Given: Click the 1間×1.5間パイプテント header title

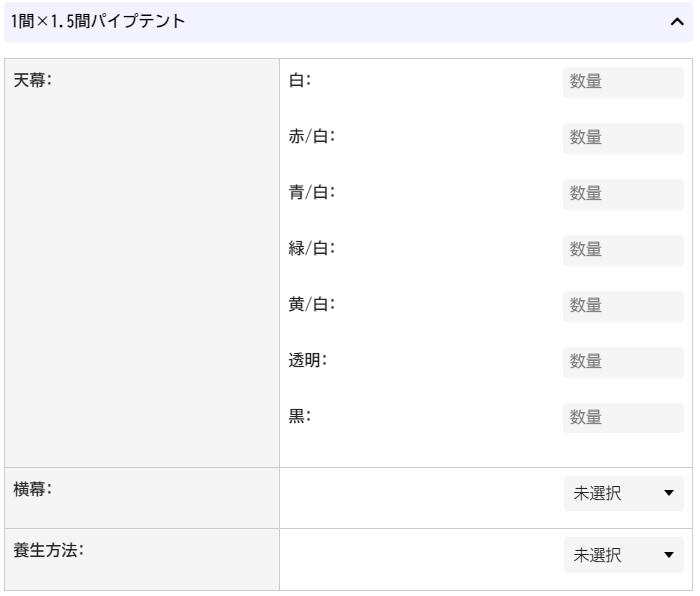Looking at the screenshot, I should tap(98, 21).
